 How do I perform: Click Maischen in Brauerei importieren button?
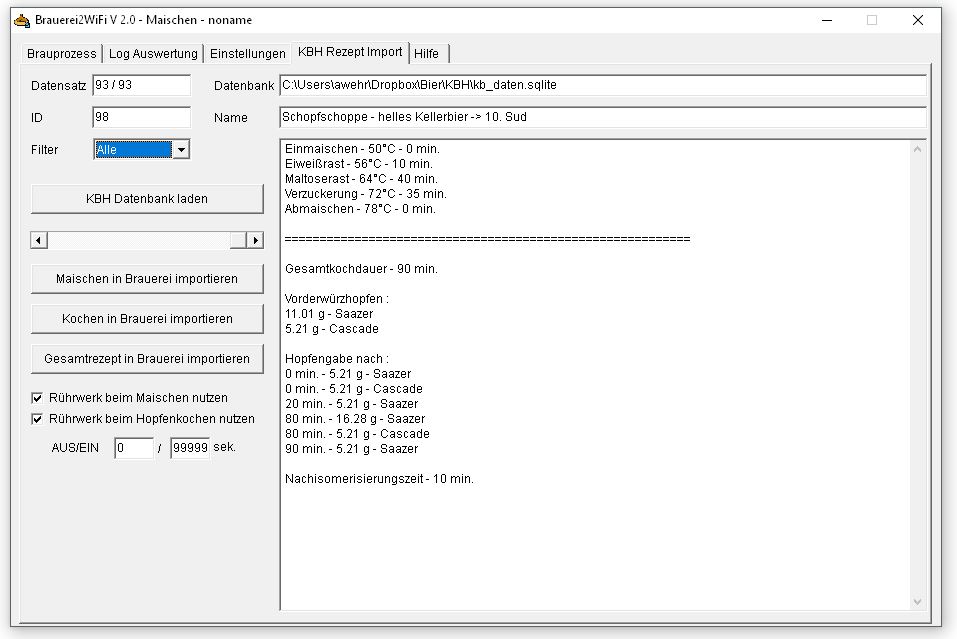(147, 279)
